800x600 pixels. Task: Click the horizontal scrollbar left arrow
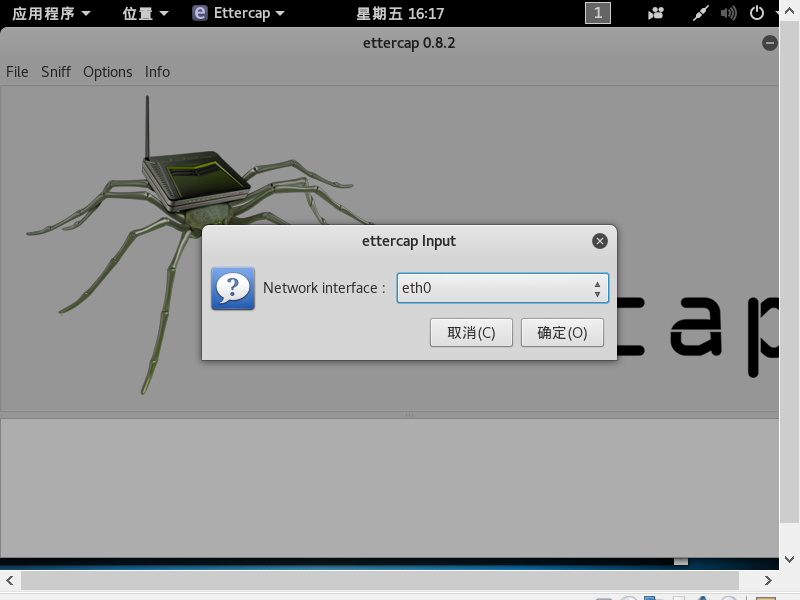10,581
